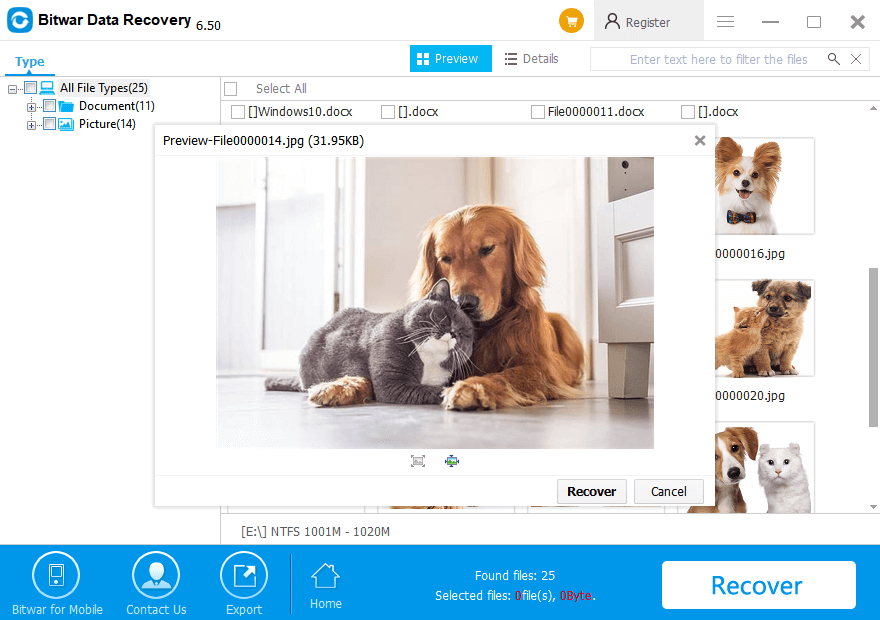880x620 pixels.
Task: Open the hamburger menu in title bar
Action: coord(725,22)
